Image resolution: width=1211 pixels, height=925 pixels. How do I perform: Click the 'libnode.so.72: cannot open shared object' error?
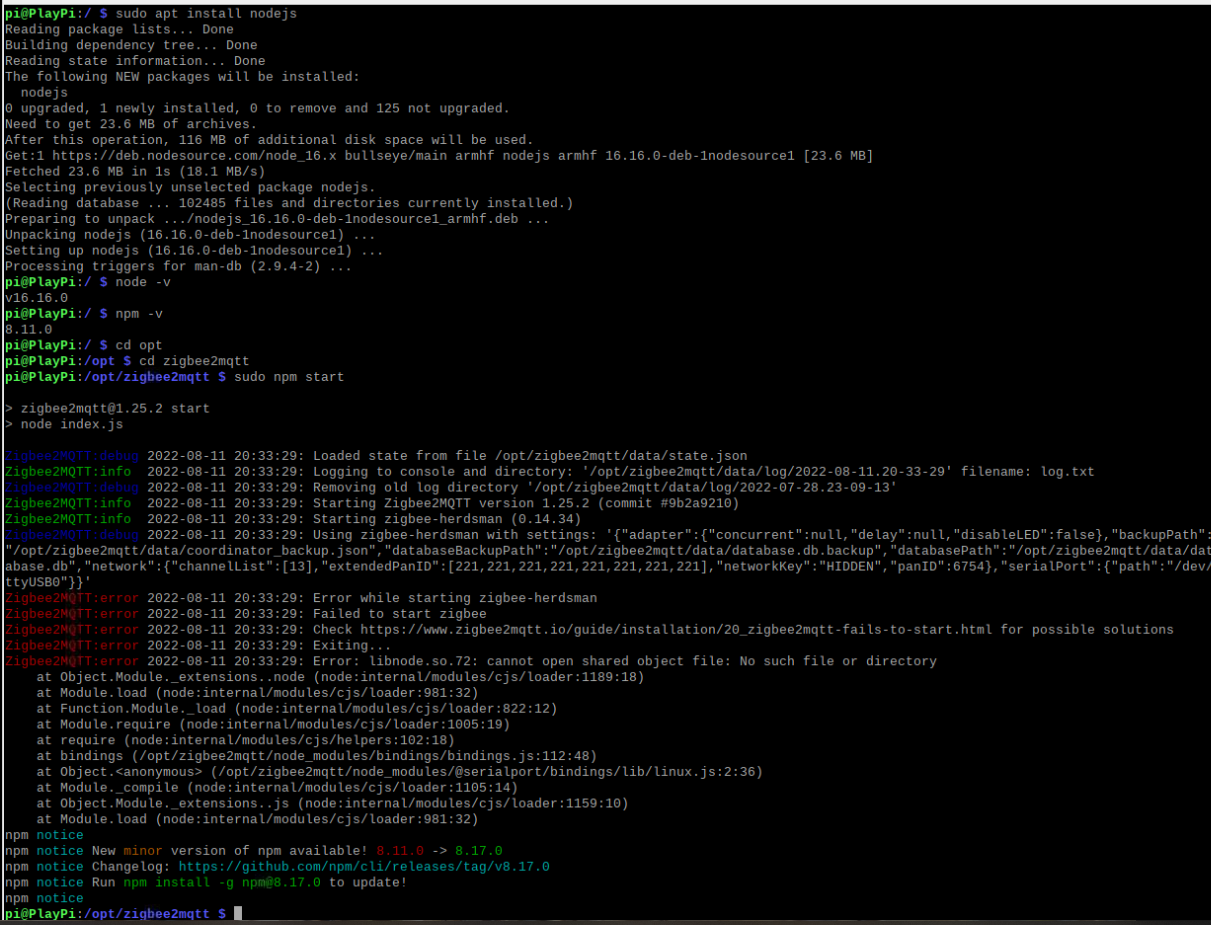click(x=471, y=661)
